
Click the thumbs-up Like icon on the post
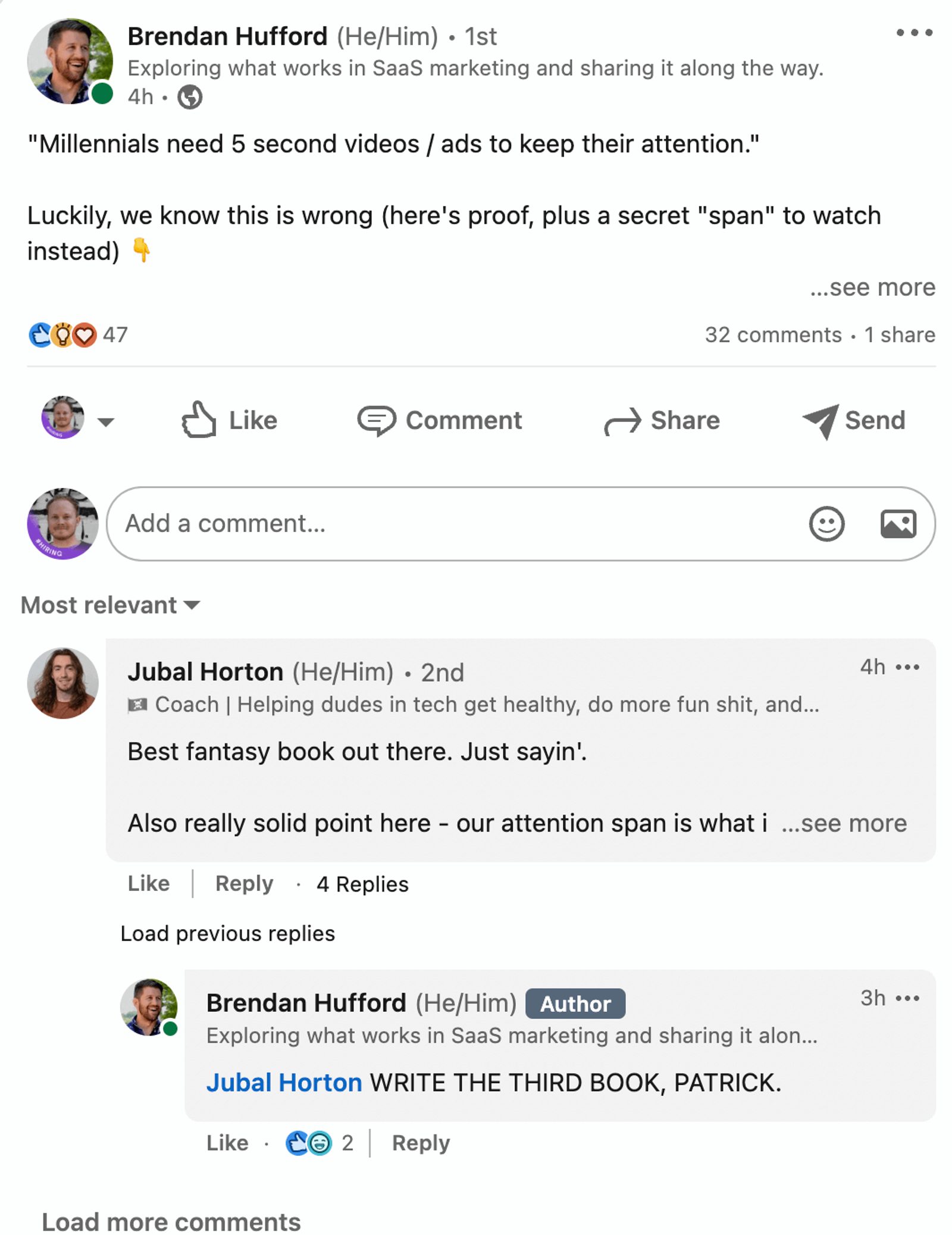pos(198,420)
